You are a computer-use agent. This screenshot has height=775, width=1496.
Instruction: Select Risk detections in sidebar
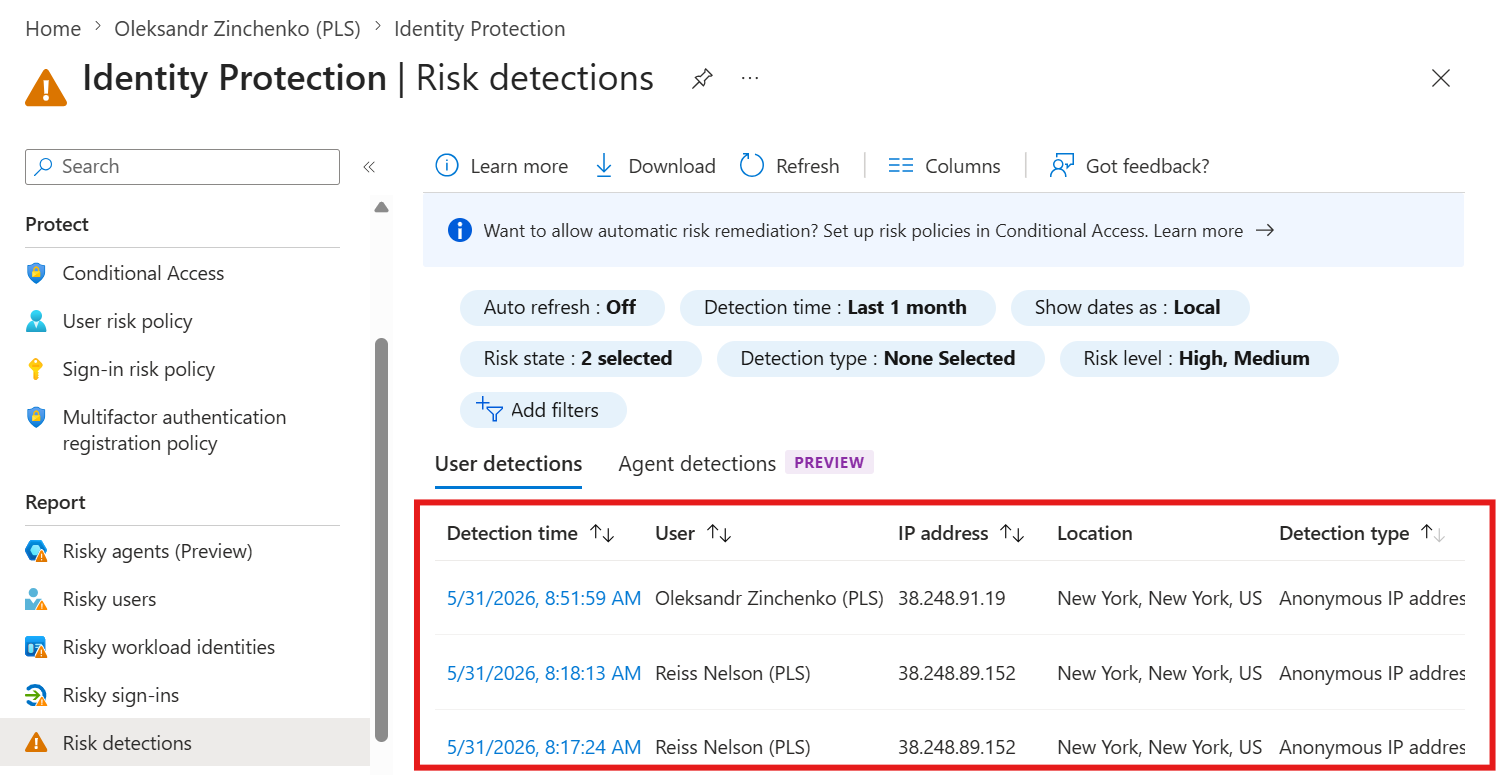point(185,743)
